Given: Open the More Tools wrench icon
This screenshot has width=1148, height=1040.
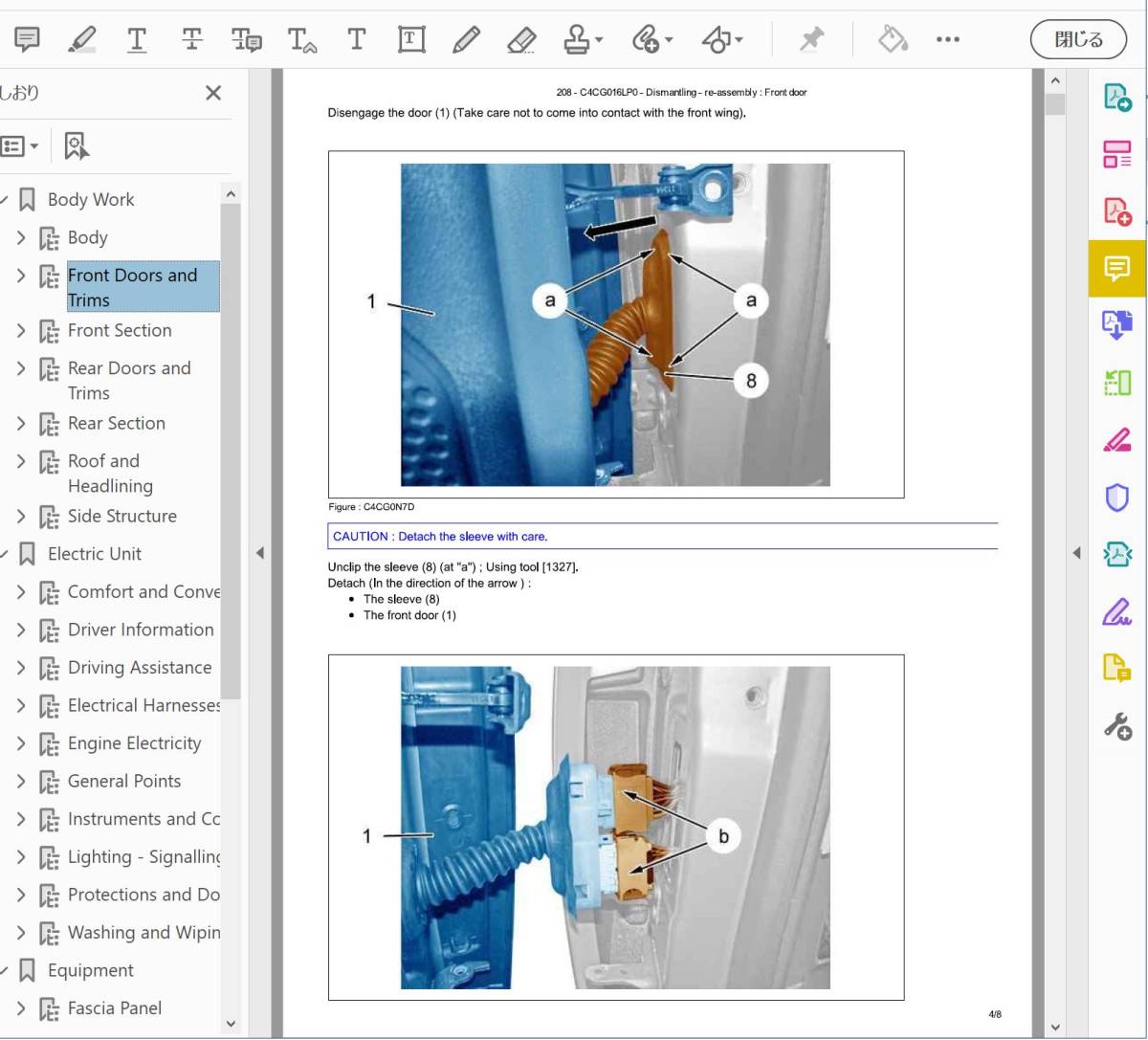Looking at the screenshot, I should pos(1117,726).
